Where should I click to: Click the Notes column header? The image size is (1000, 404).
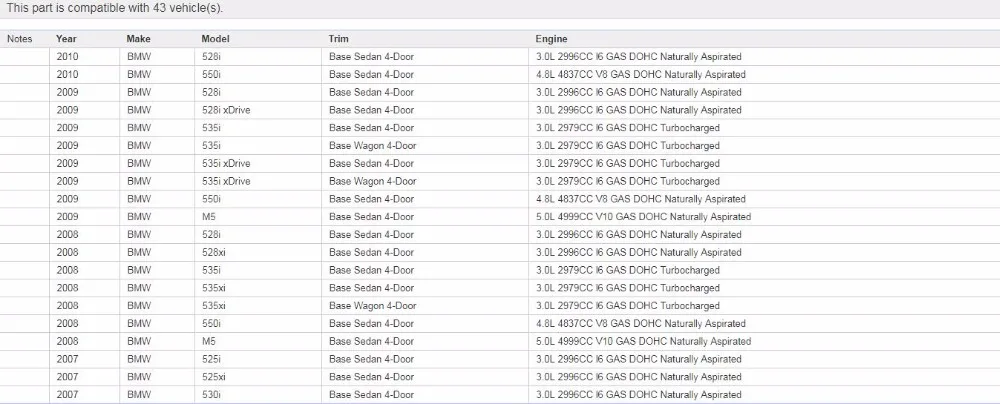[x=20, y=39]
